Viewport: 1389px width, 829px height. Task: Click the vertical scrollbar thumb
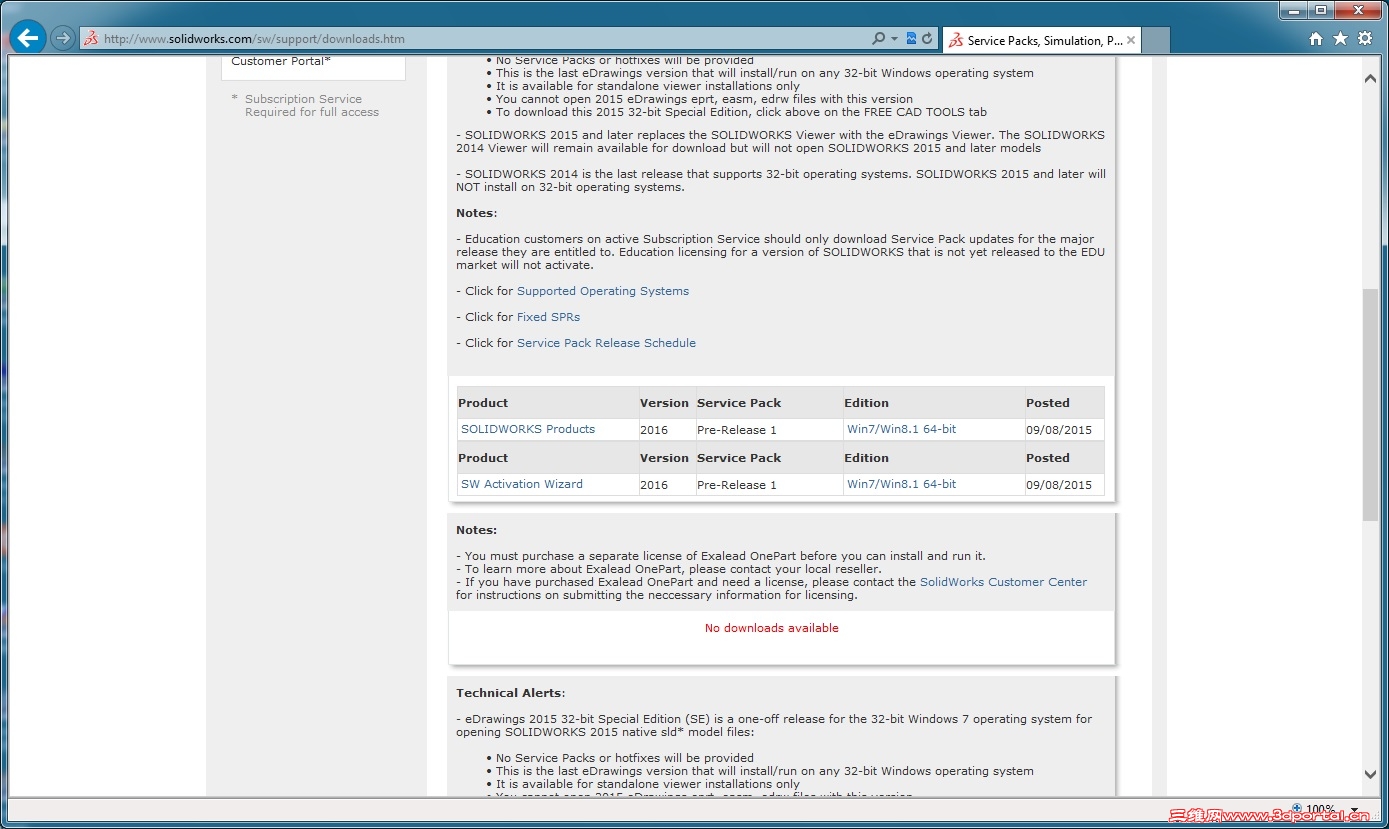tap(1370, 405)
